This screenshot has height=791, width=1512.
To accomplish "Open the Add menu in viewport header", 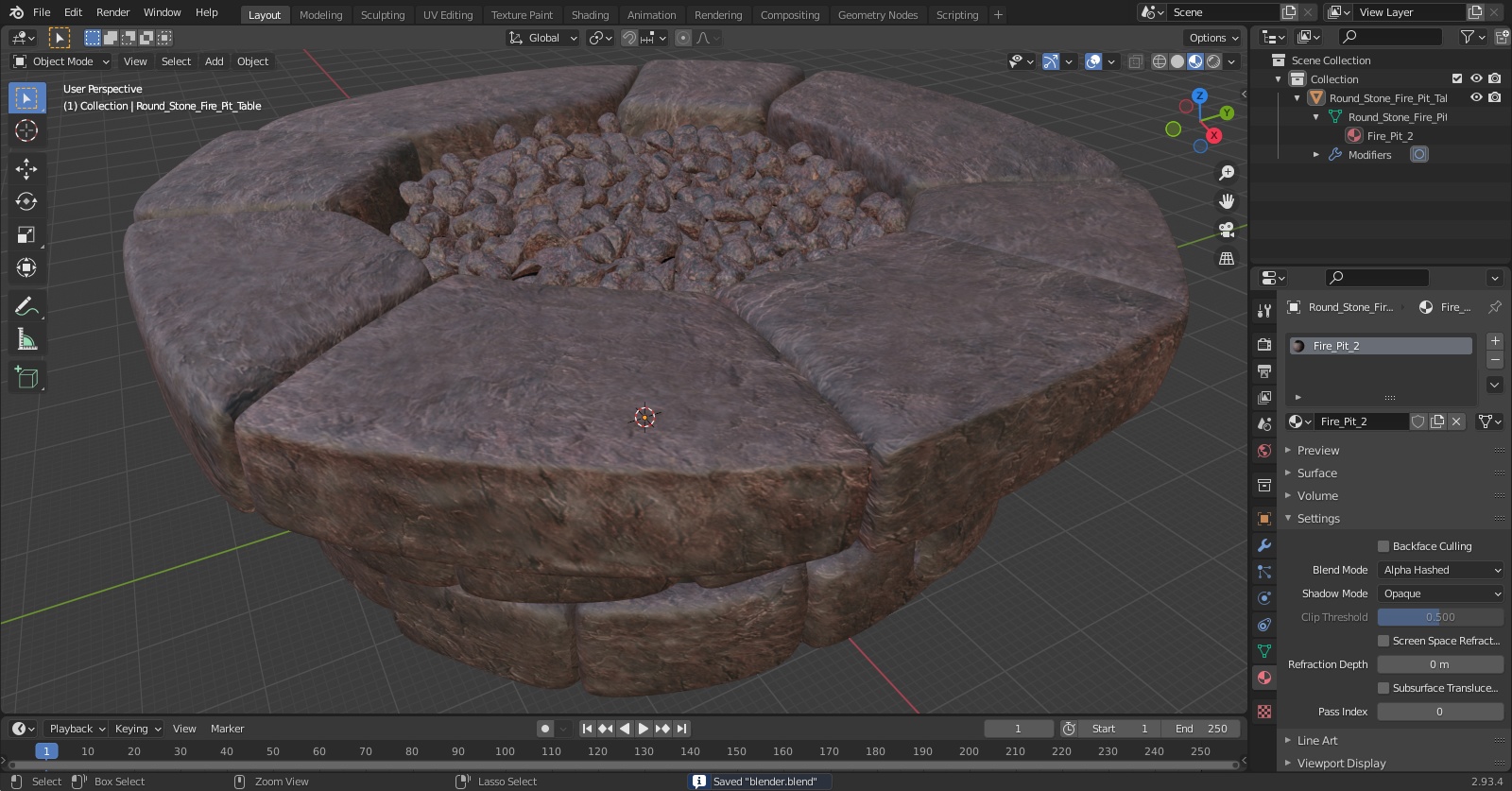I will 215,61.
